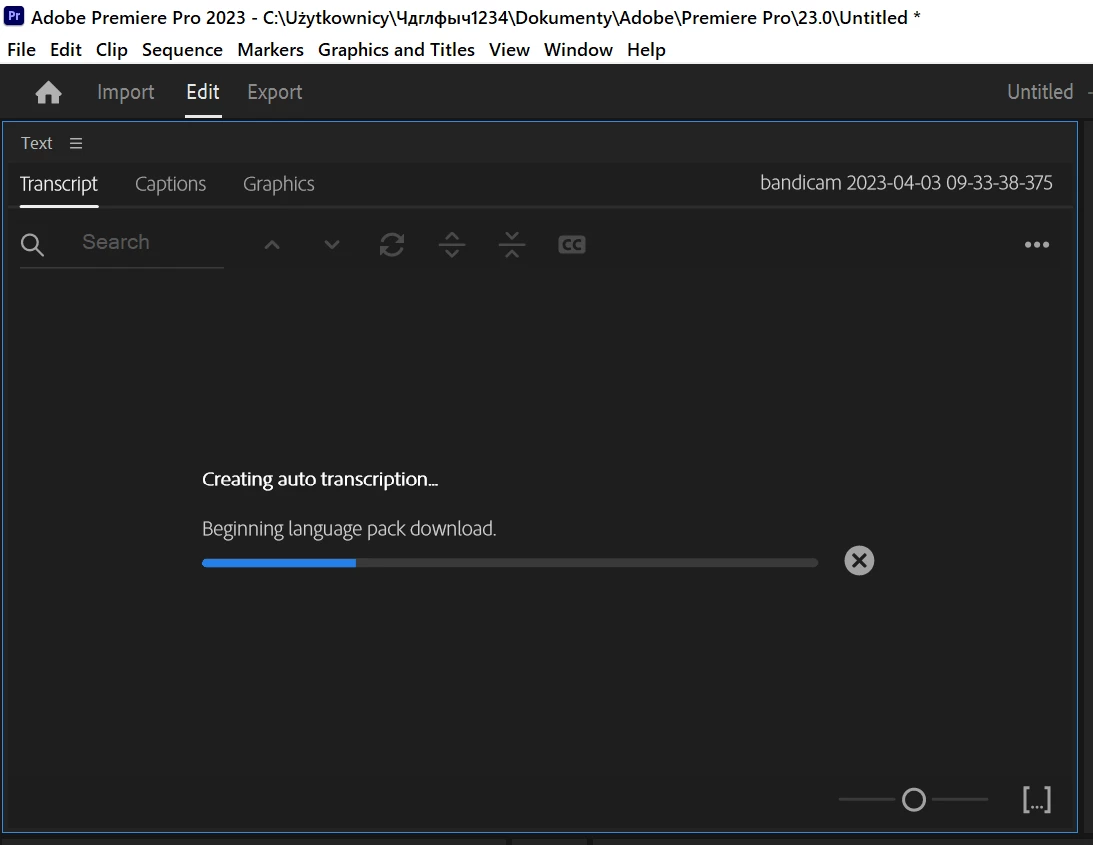1093x845 pixels.
Task: Create captions with the CC icon
Action: [x=572, y=245]
